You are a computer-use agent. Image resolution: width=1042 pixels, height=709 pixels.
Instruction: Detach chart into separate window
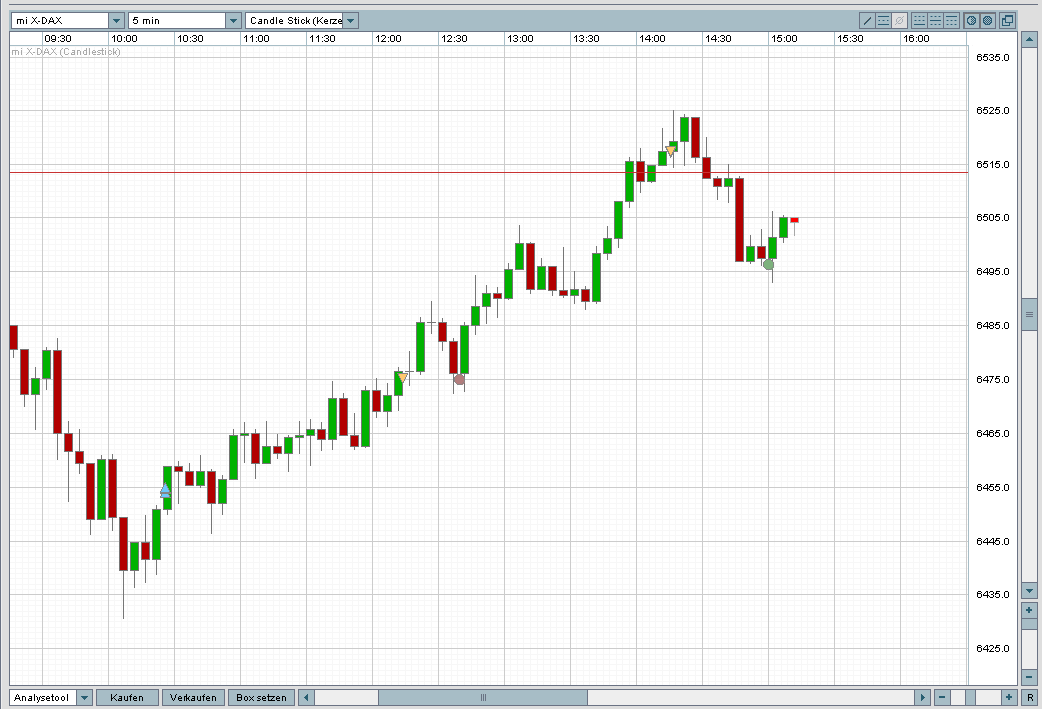(x=1007, y=21)
